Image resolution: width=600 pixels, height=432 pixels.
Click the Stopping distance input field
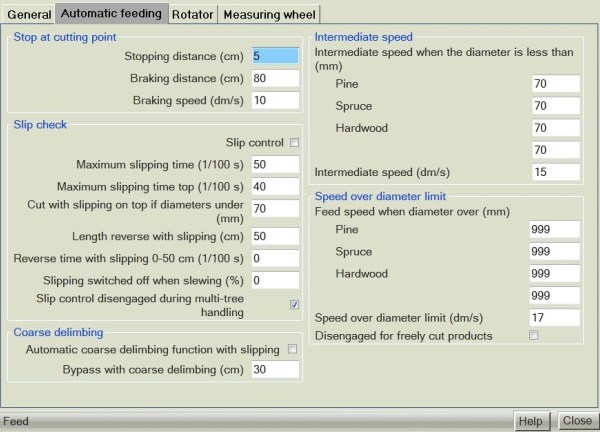click(275, 56)
